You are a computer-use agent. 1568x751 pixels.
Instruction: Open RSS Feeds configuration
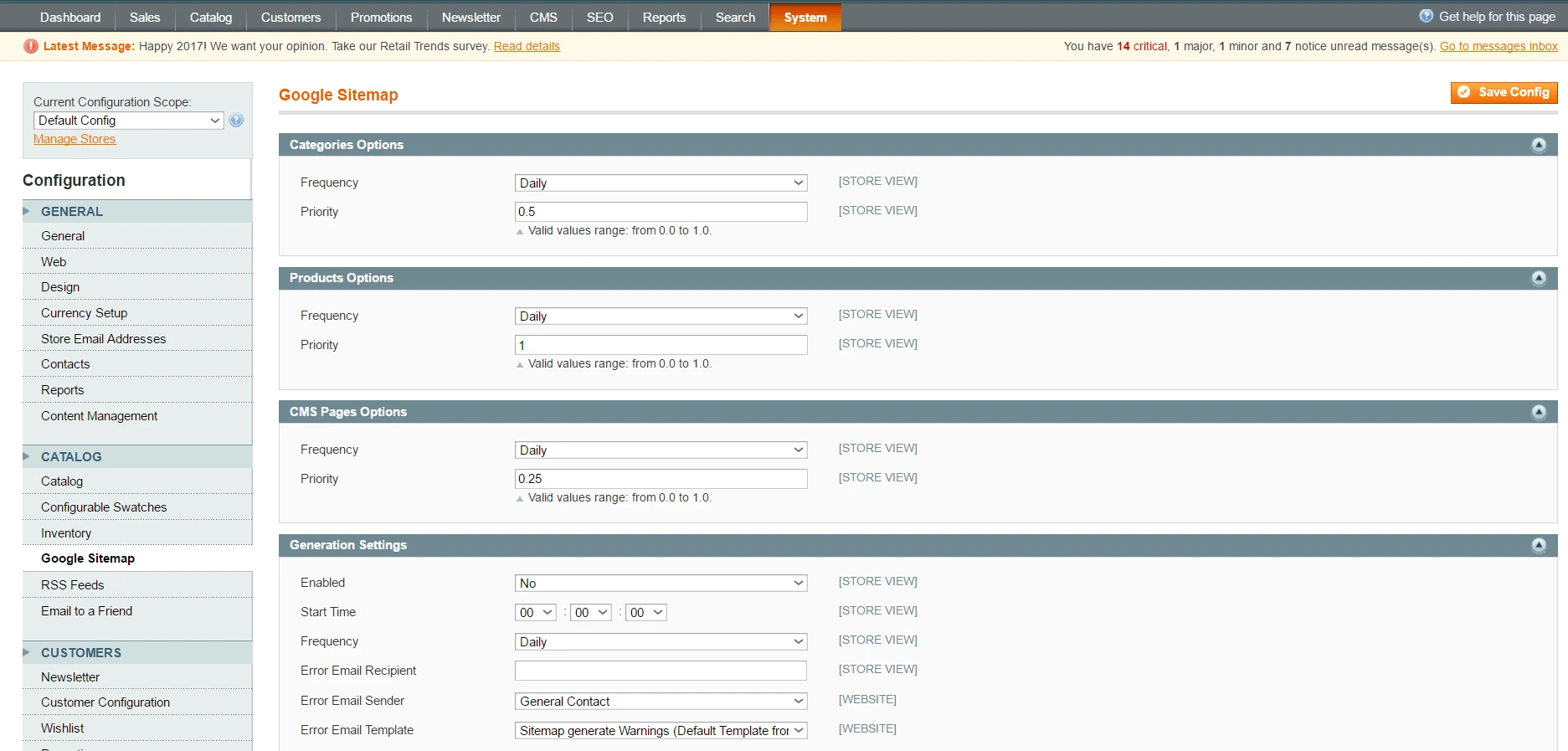[137, 585]
